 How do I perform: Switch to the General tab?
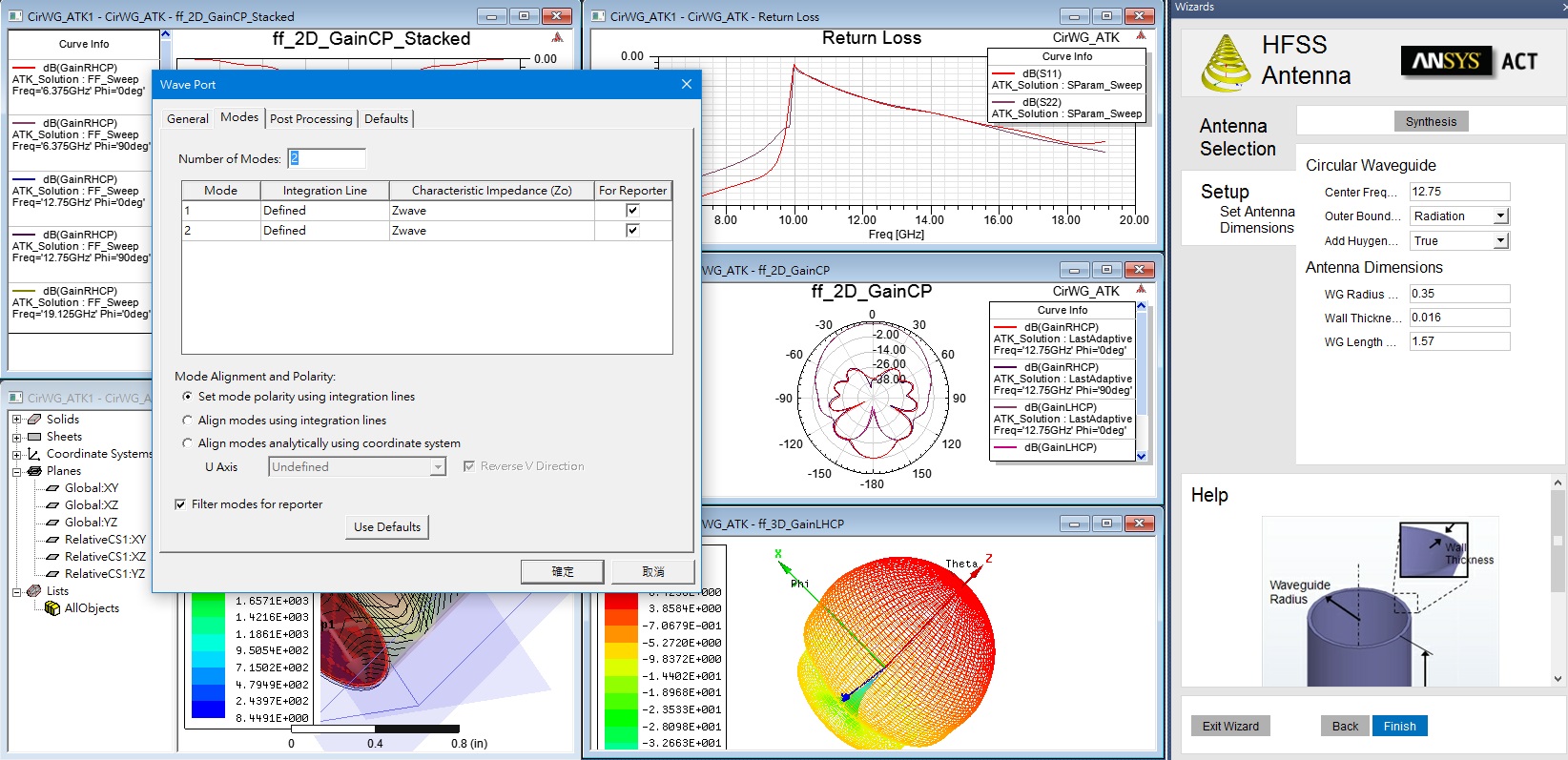pos(187,119)
